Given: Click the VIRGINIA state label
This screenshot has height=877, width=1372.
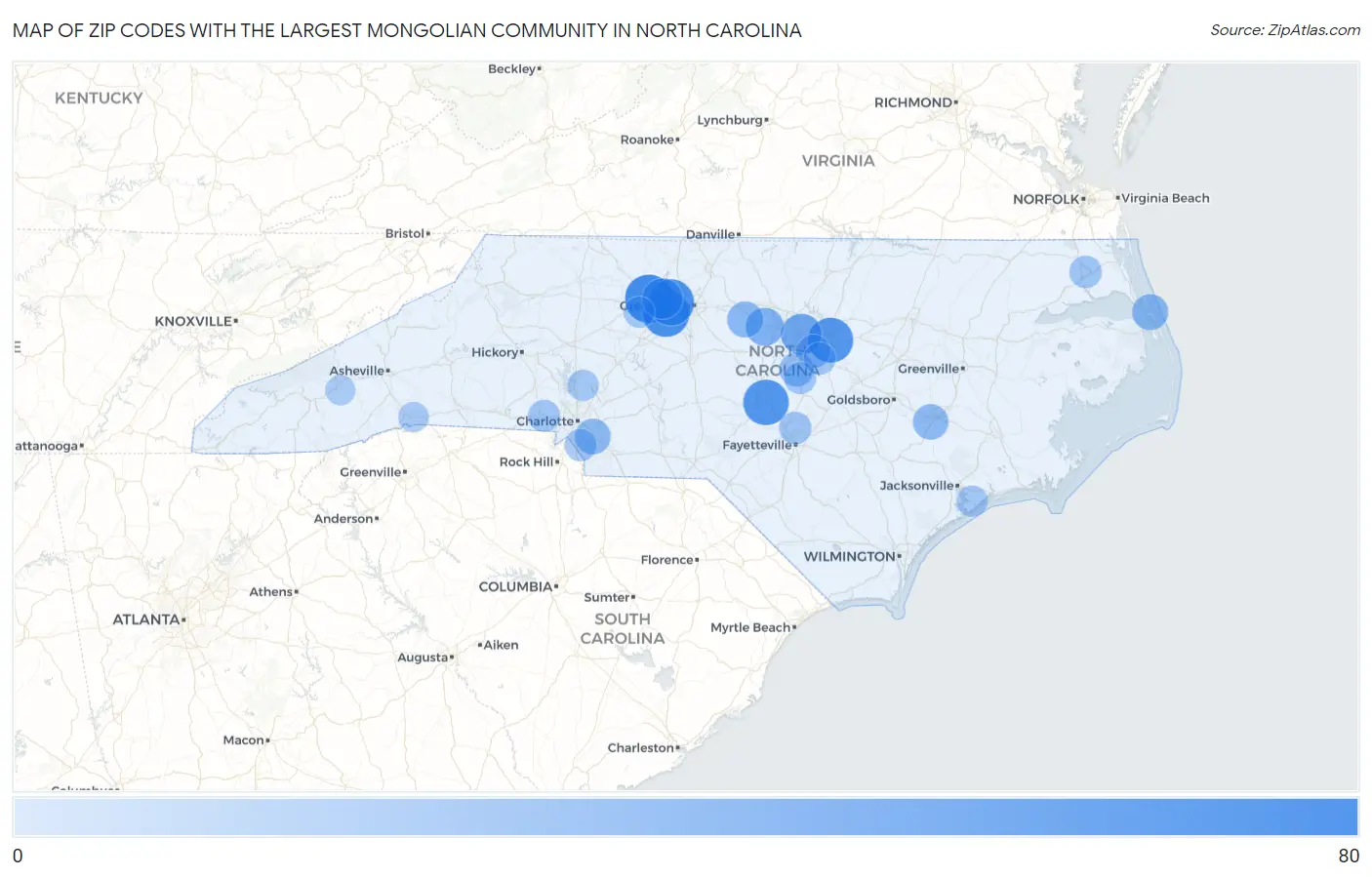Looking at the screenshot, I should (838, 161).
